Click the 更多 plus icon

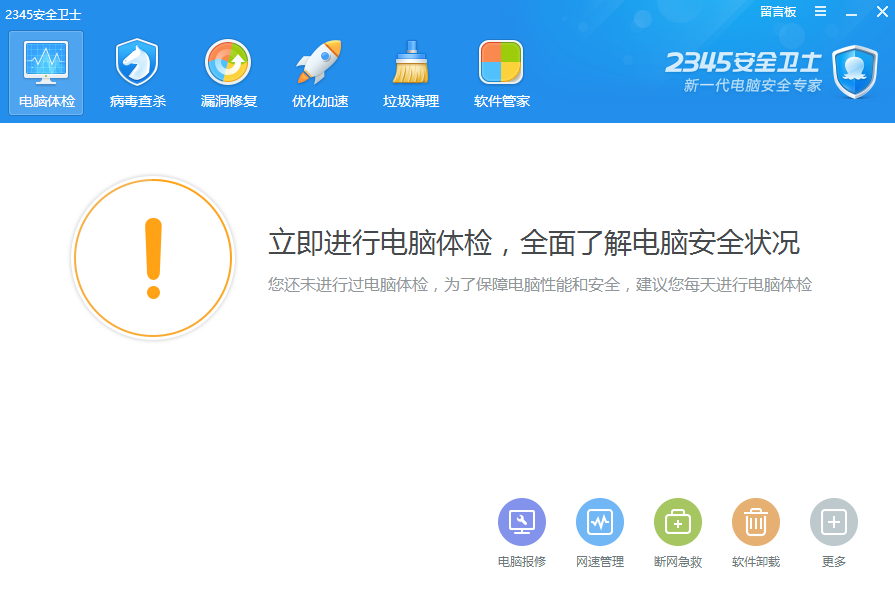click(834, 521)
